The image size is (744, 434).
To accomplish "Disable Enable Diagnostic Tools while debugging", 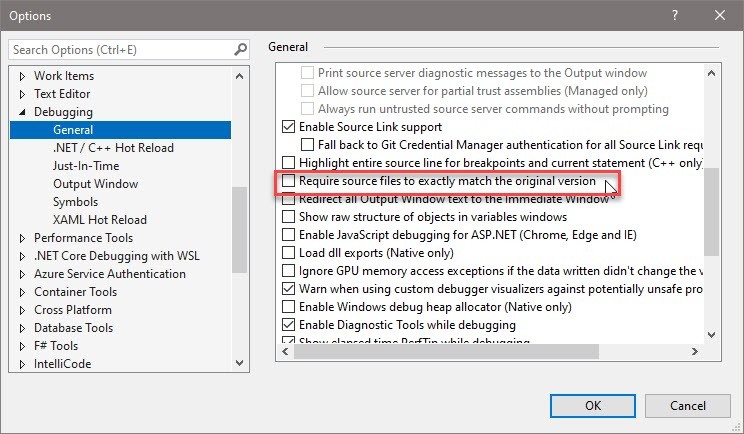I will pyautogui.click(x=290, y=325).
